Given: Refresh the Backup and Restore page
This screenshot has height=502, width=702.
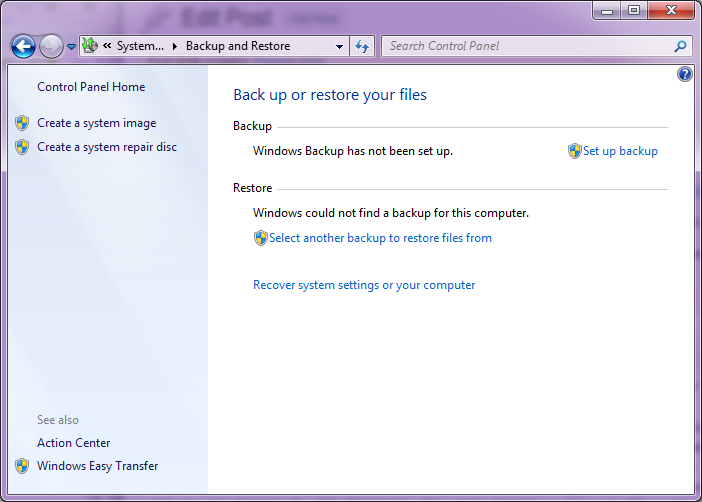Looking at the screenshot, I should (x=362, y=46).
